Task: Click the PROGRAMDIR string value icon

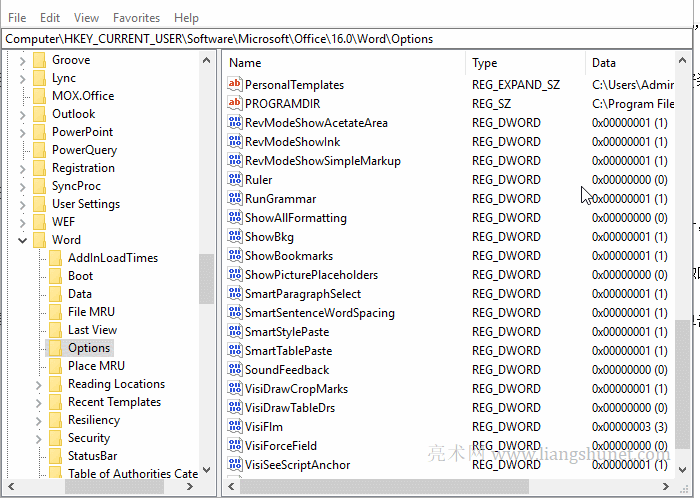Action: 235,103
